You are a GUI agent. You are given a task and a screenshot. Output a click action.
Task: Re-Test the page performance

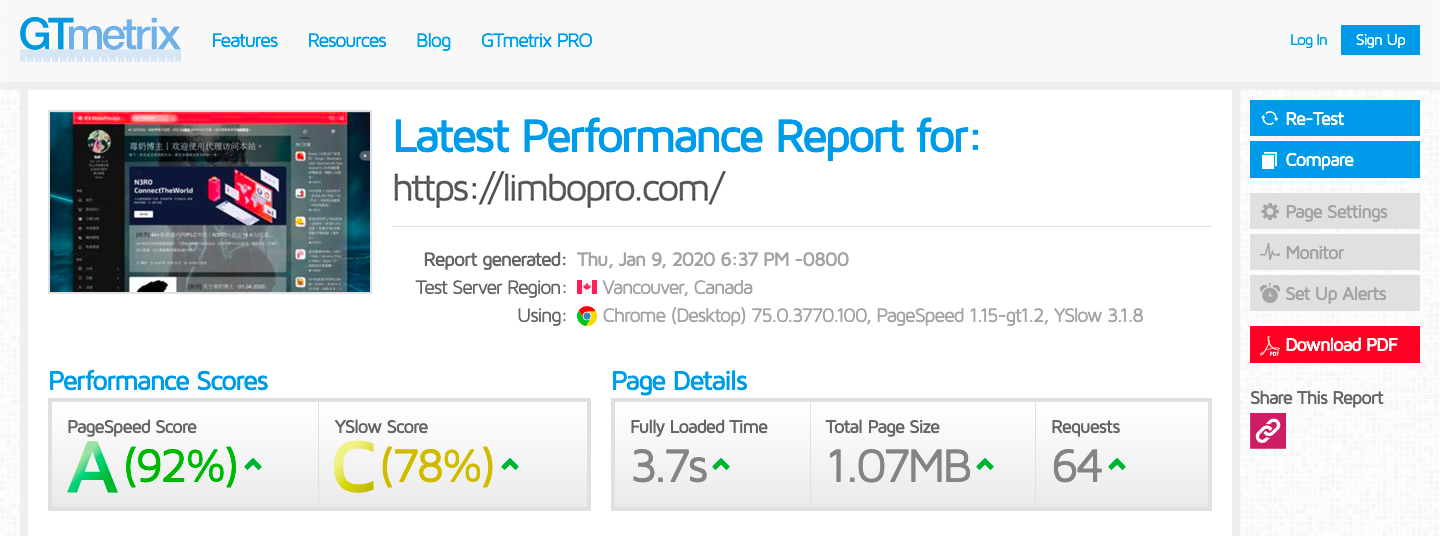coord(1335,118)
